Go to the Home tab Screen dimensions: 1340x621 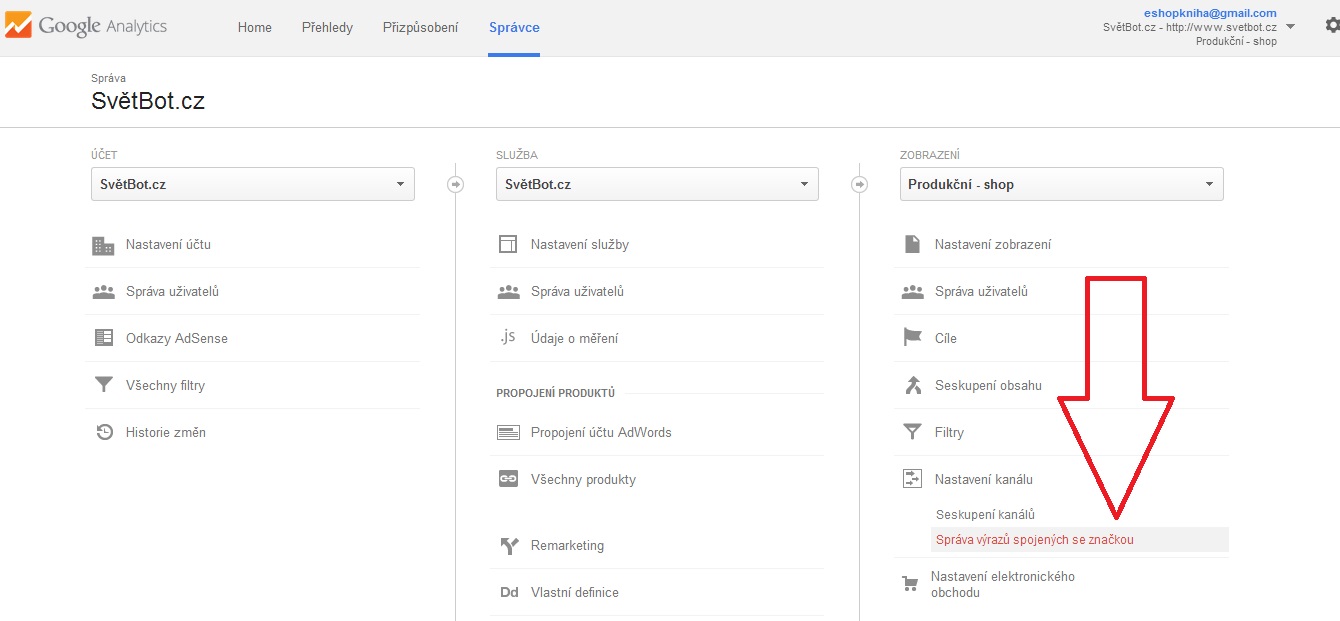click(255, 27)
